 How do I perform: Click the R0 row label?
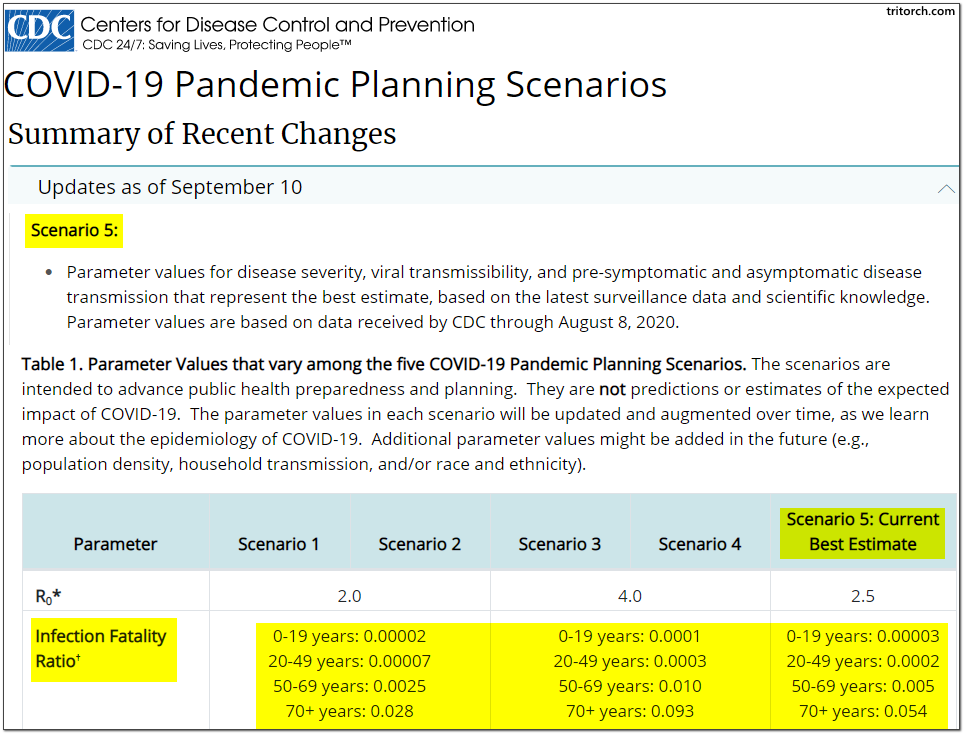49,596
